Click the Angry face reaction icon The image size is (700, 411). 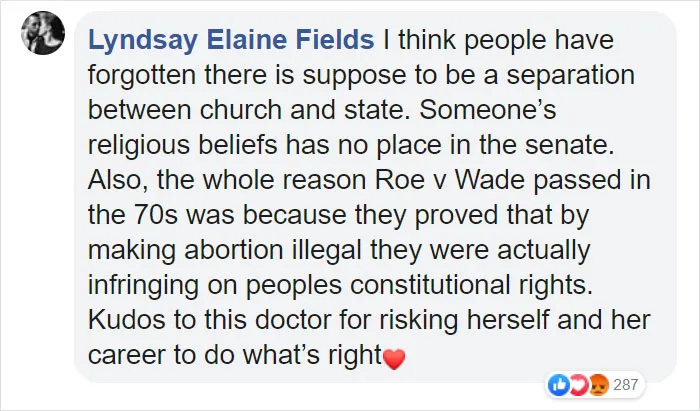(599, 385)
